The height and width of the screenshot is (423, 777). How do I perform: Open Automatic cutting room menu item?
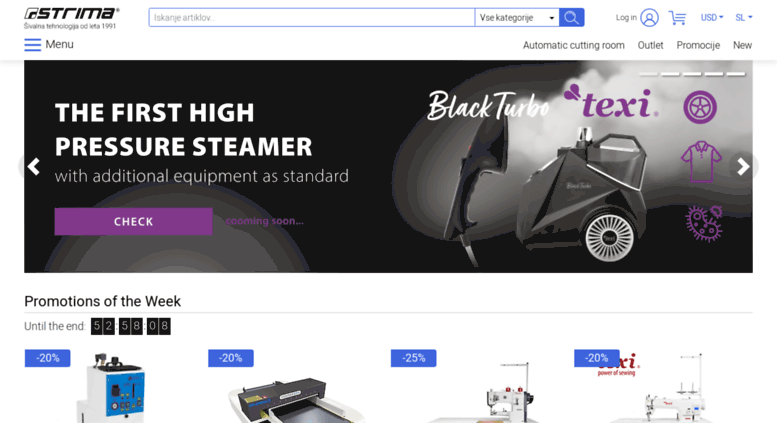point(573,45)
